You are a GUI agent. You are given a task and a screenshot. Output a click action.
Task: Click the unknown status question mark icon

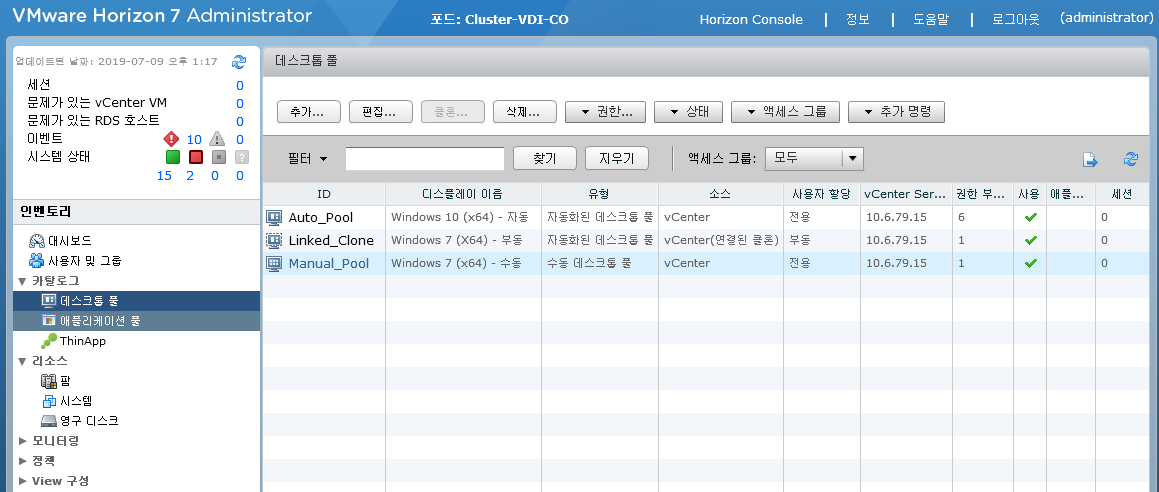241,157
